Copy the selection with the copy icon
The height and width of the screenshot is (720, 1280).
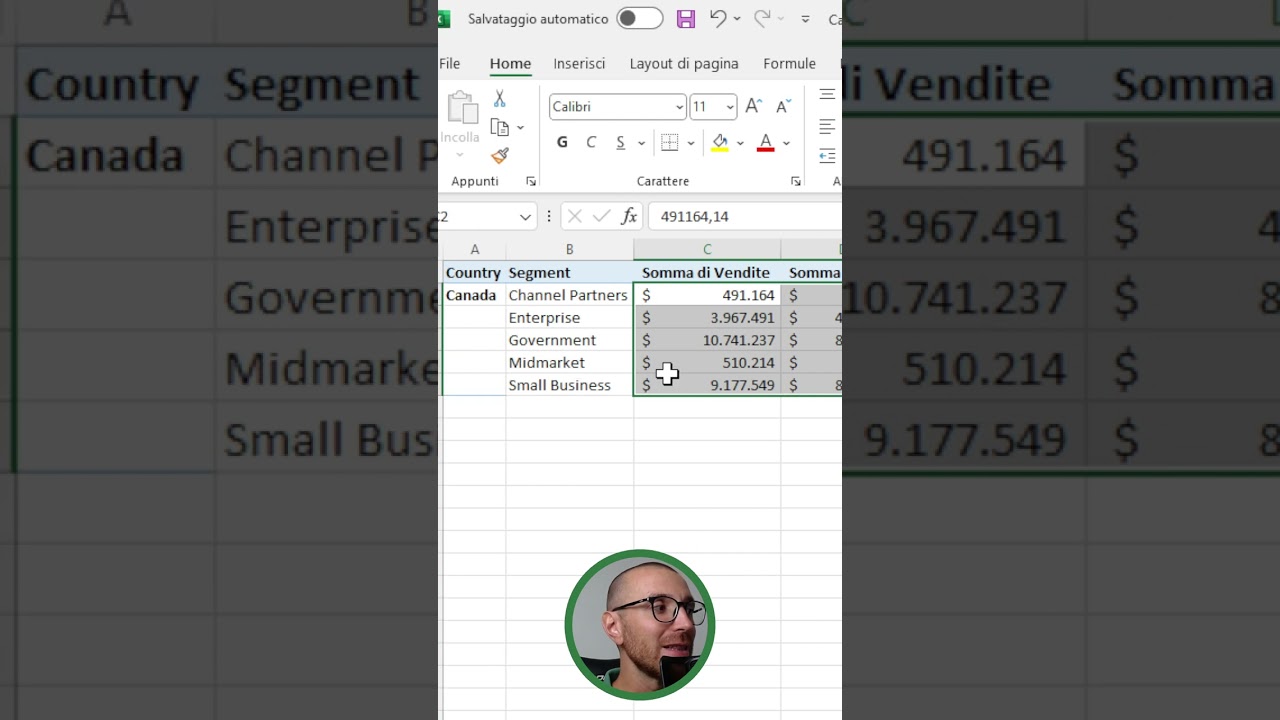coord(500,127)
